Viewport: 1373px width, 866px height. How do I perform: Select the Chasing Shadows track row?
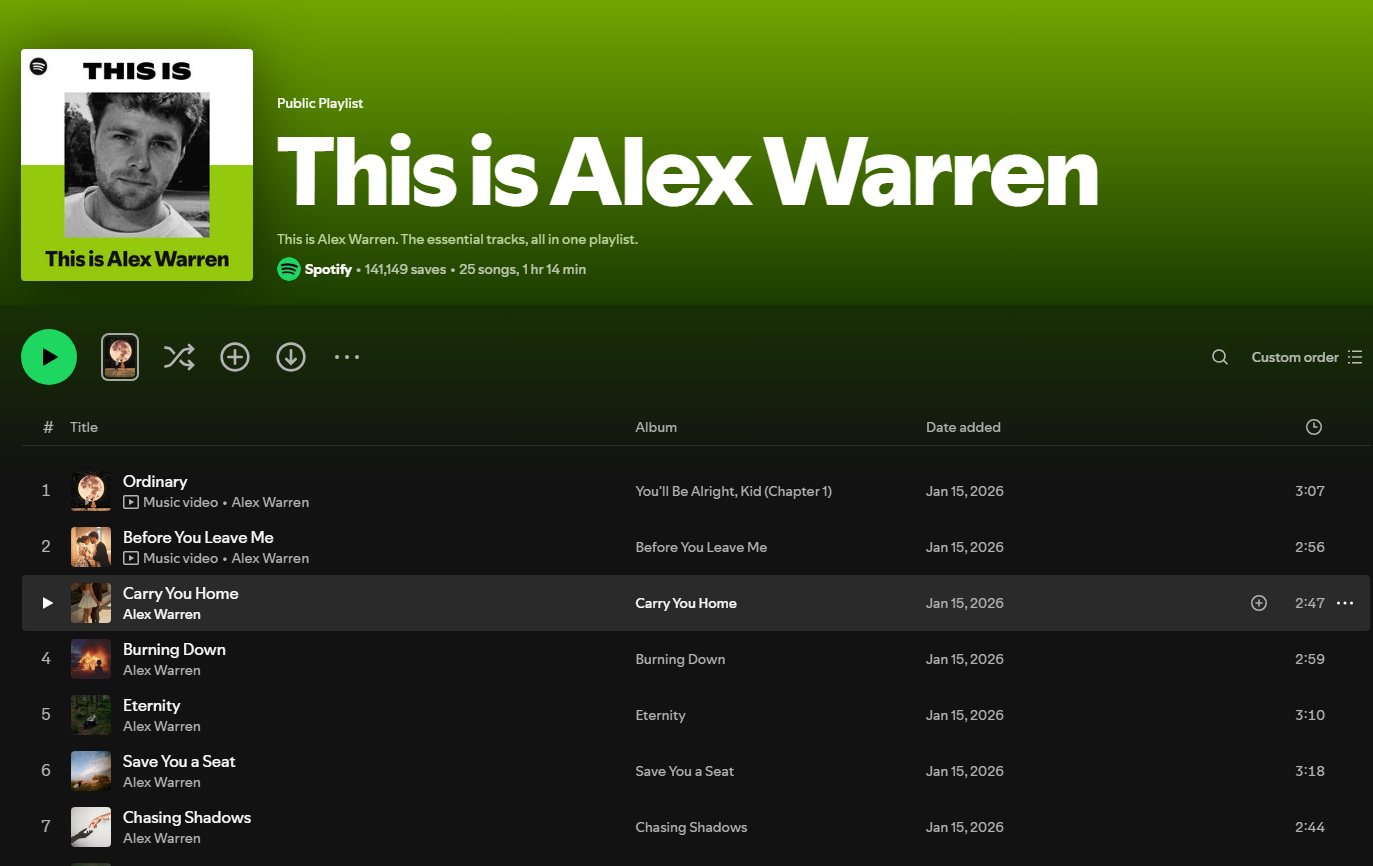click(696, 827)
